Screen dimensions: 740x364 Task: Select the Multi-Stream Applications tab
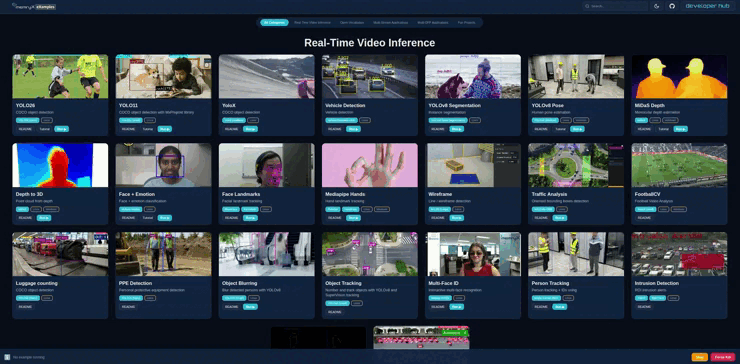pyautogui.click(x=390, y=22)
